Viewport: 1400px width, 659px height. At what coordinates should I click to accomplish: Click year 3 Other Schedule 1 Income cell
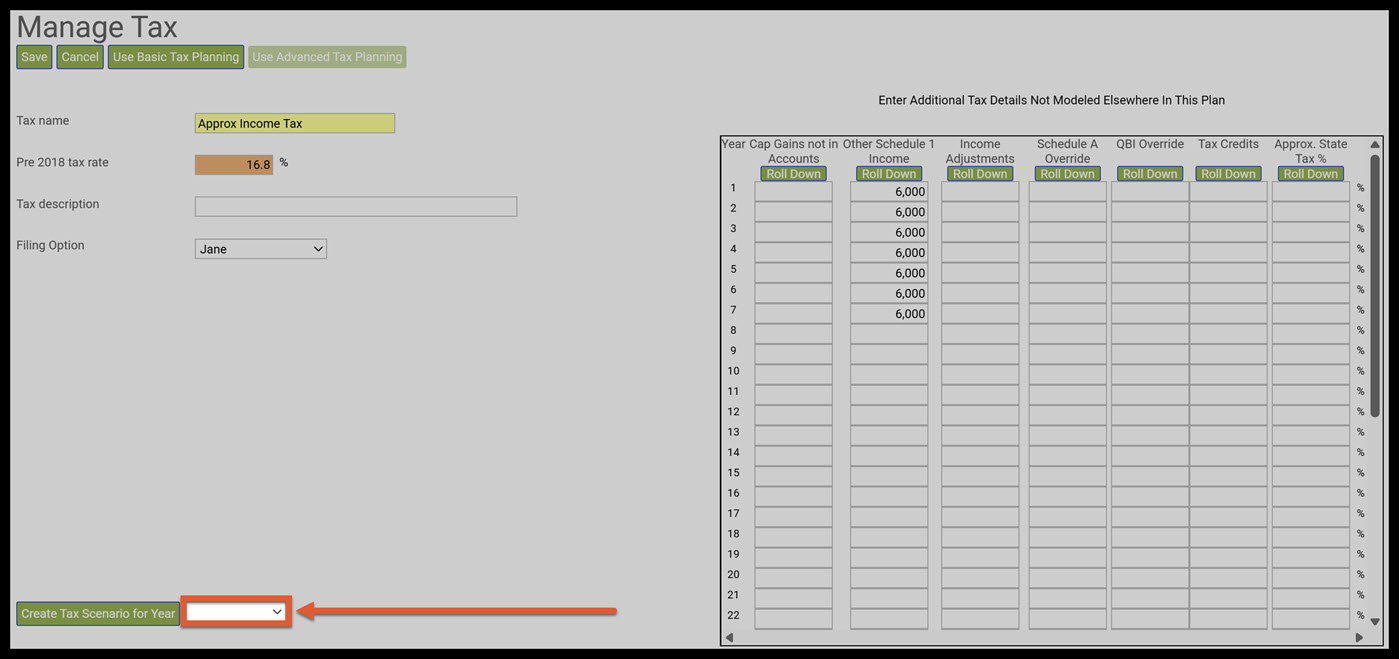(889, 232)
